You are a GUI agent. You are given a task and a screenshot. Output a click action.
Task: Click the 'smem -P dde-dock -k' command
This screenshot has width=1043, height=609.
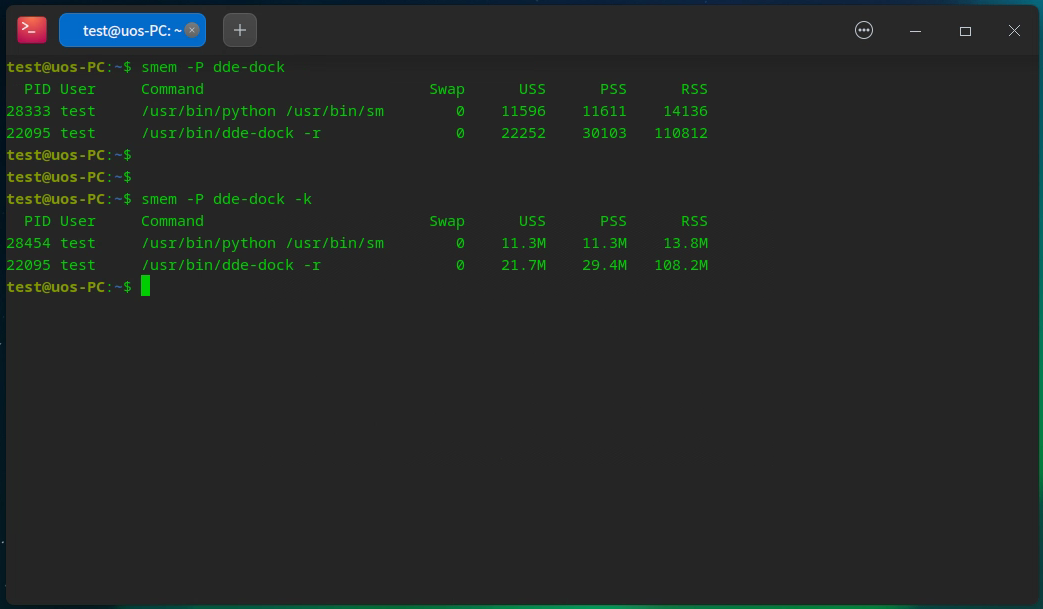(226, 199)
